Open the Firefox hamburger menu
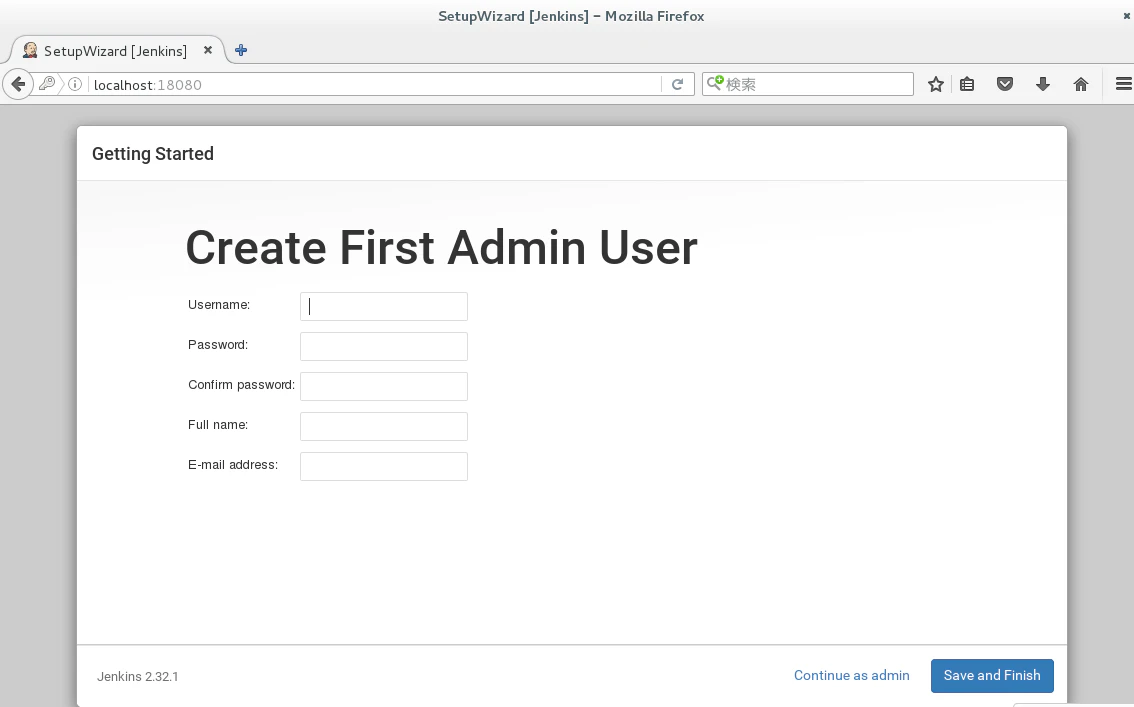 click(x=1122, y=83)
